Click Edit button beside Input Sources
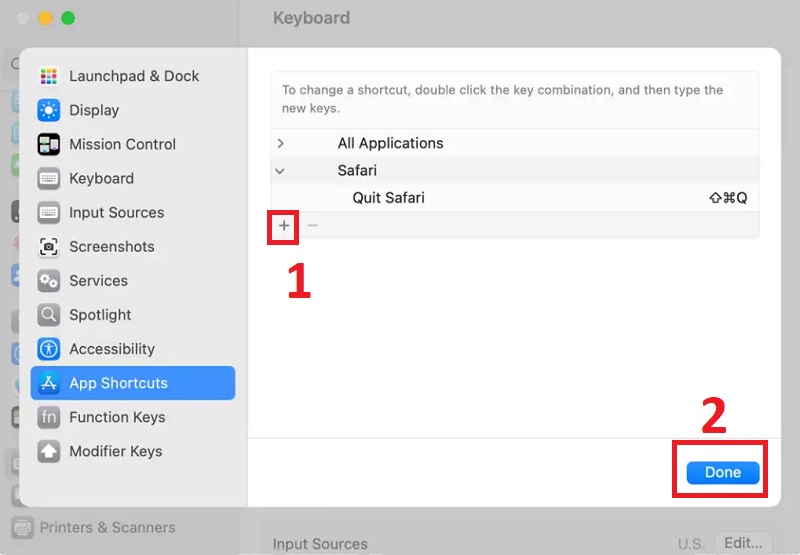This screenshot has width=800, height=555. (743, 543)
